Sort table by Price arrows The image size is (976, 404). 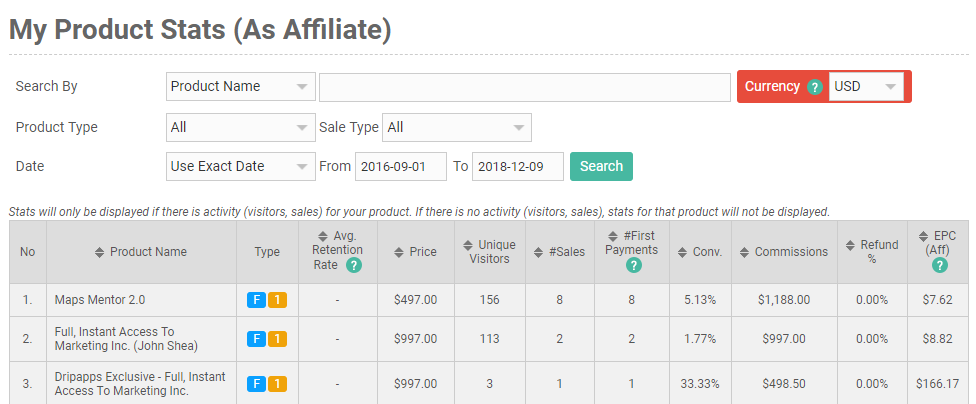tap(399, 252)
